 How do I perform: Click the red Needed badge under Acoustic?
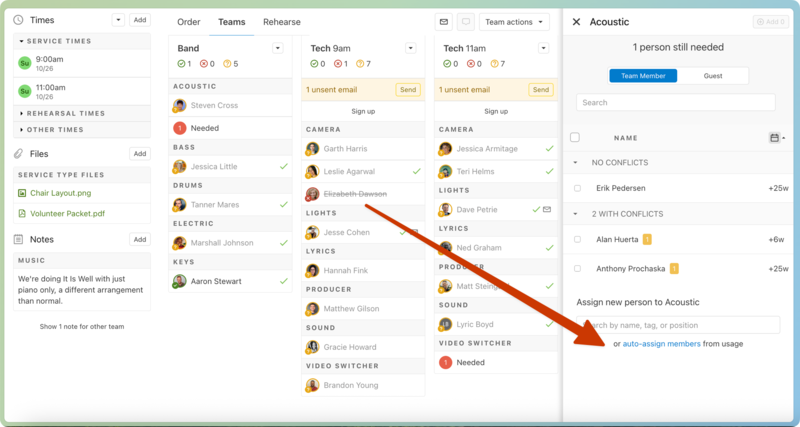point(180,128)
